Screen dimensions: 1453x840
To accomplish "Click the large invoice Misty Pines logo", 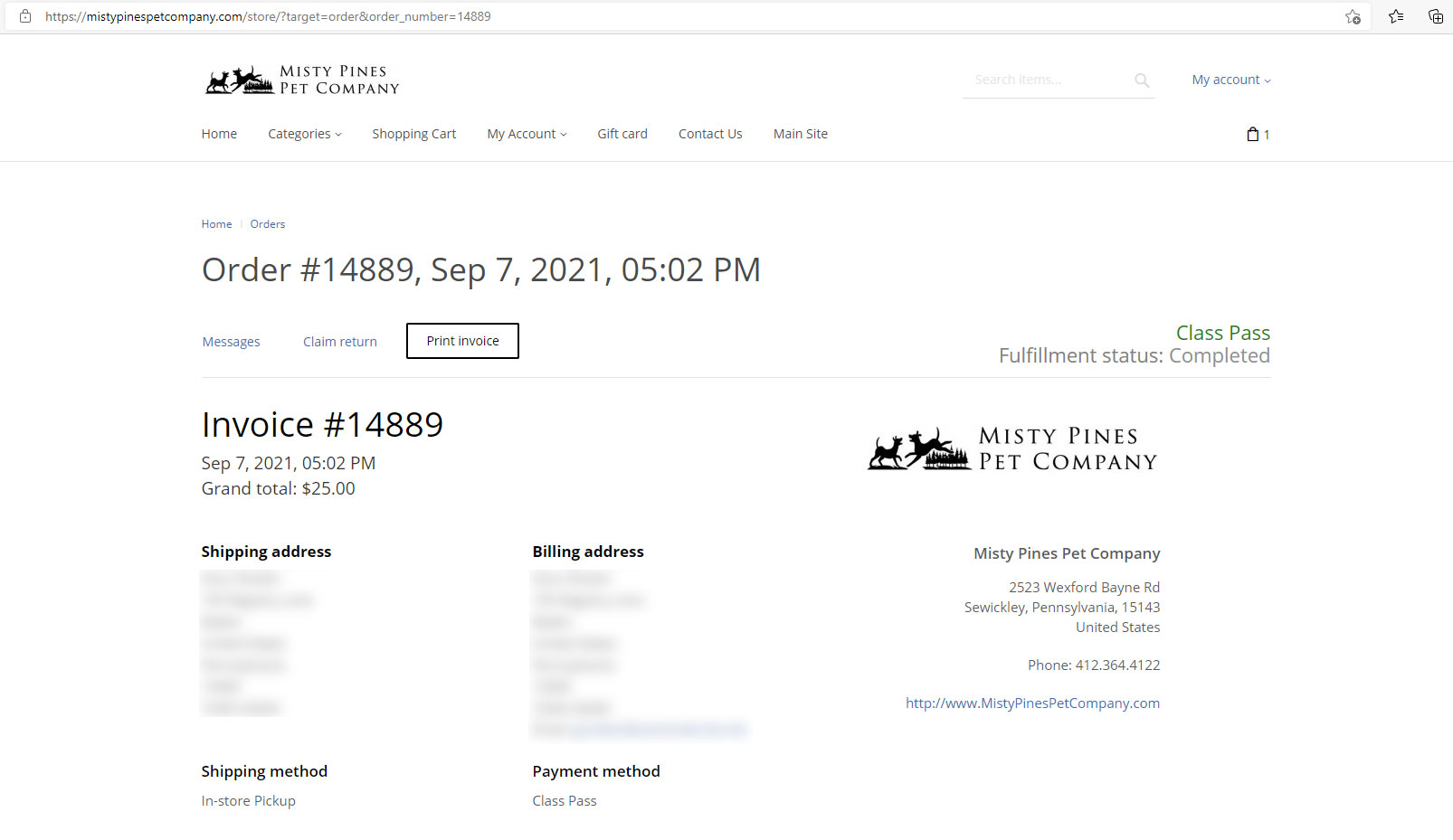I will 1012,449.
